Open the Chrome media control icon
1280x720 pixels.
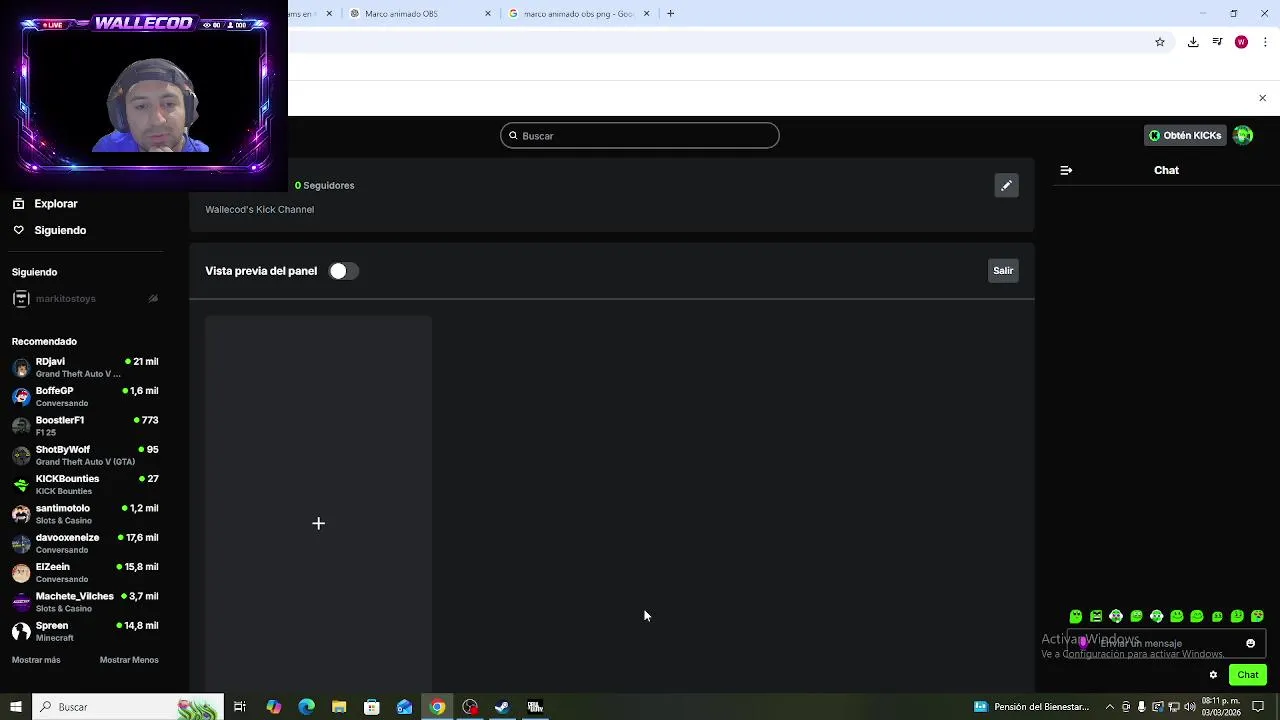pyautogui.click(x=1217, y=42)
